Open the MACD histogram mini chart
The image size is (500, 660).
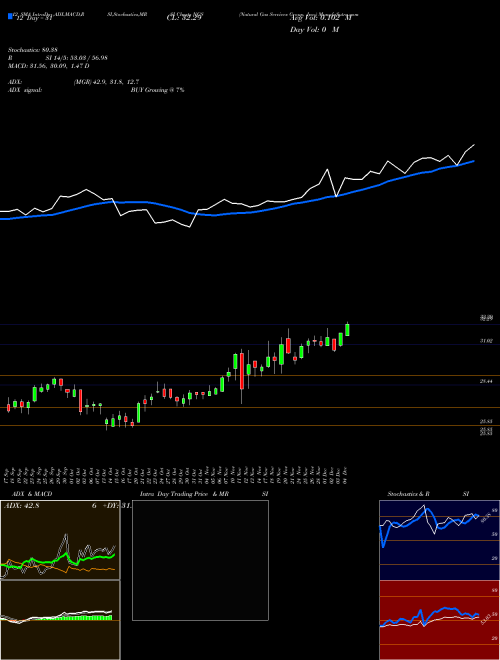tap(60, 620)
